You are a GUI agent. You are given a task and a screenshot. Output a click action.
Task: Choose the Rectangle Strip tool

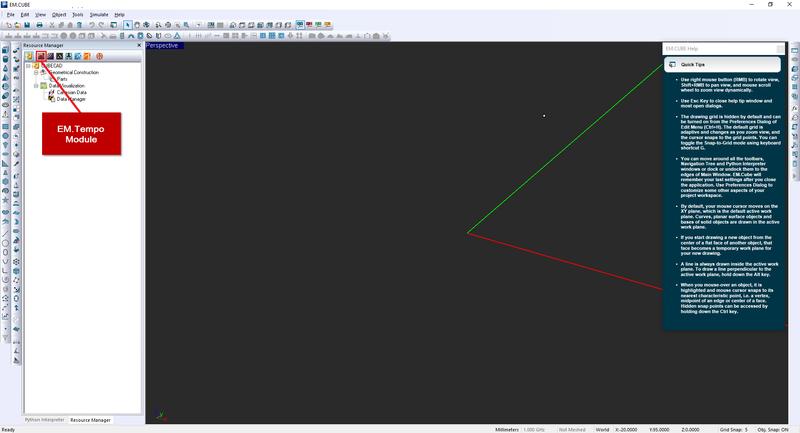(5, 127)
